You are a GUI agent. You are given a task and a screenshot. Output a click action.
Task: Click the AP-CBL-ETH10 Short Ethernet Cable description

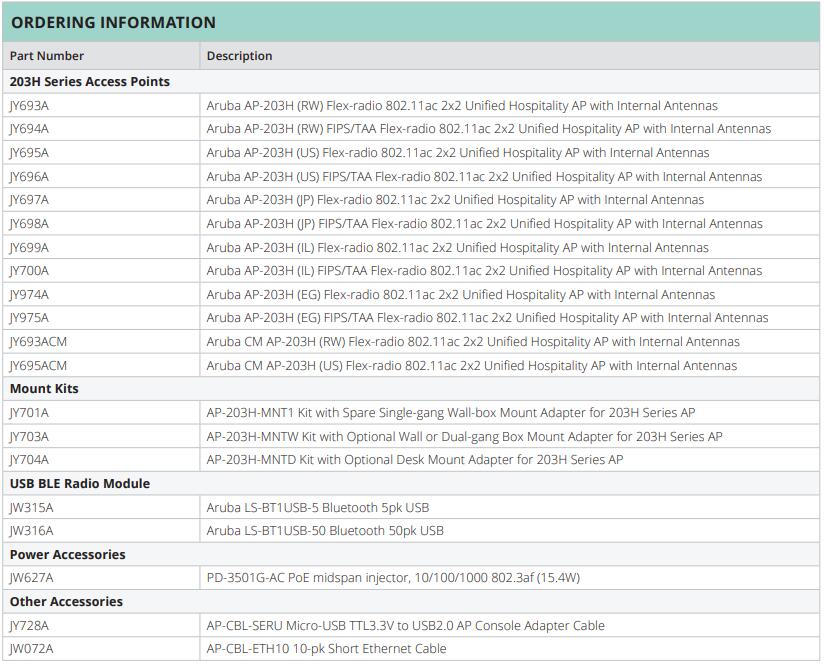326,649
